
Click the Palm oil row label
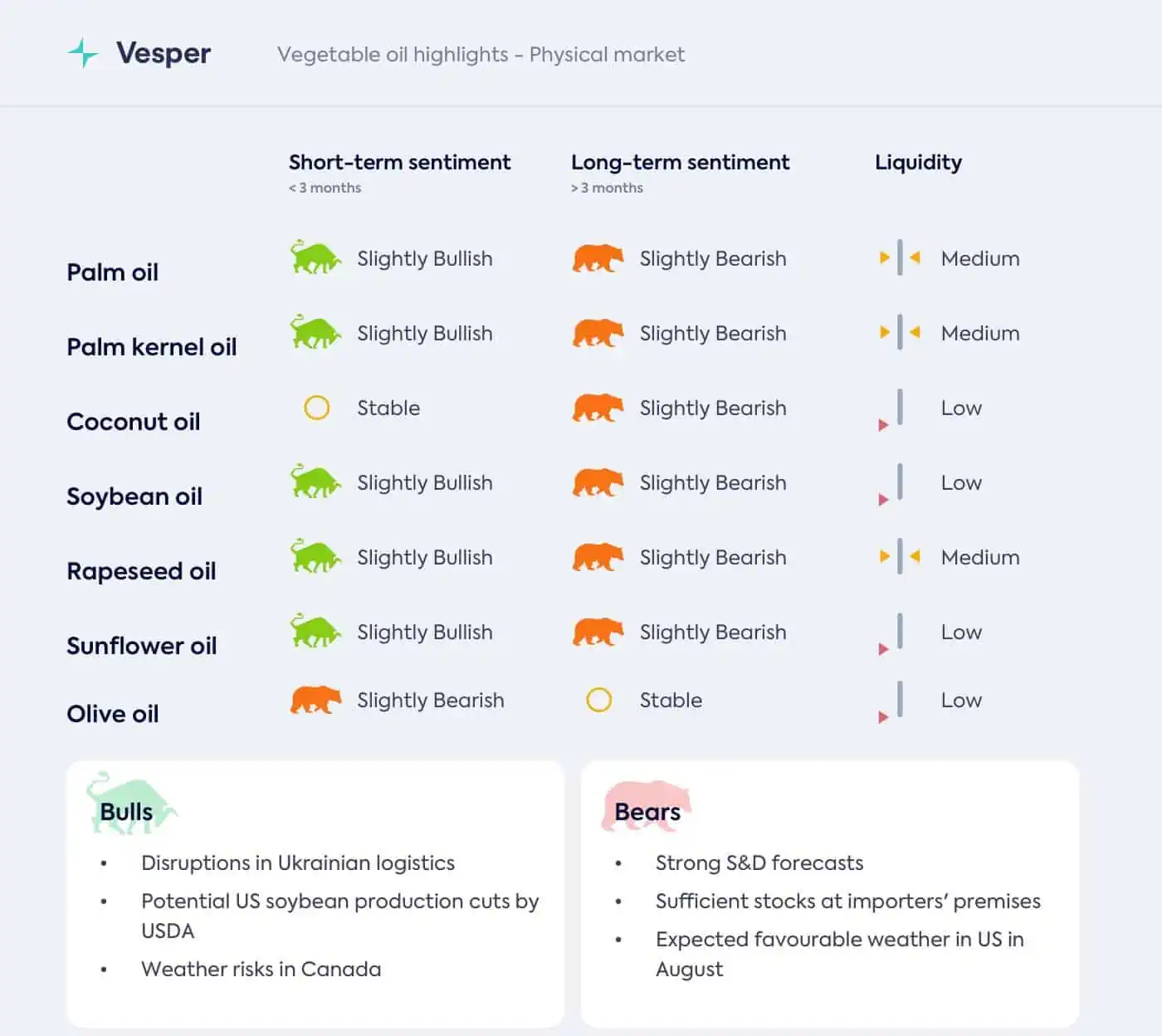(x=112, y=272)
